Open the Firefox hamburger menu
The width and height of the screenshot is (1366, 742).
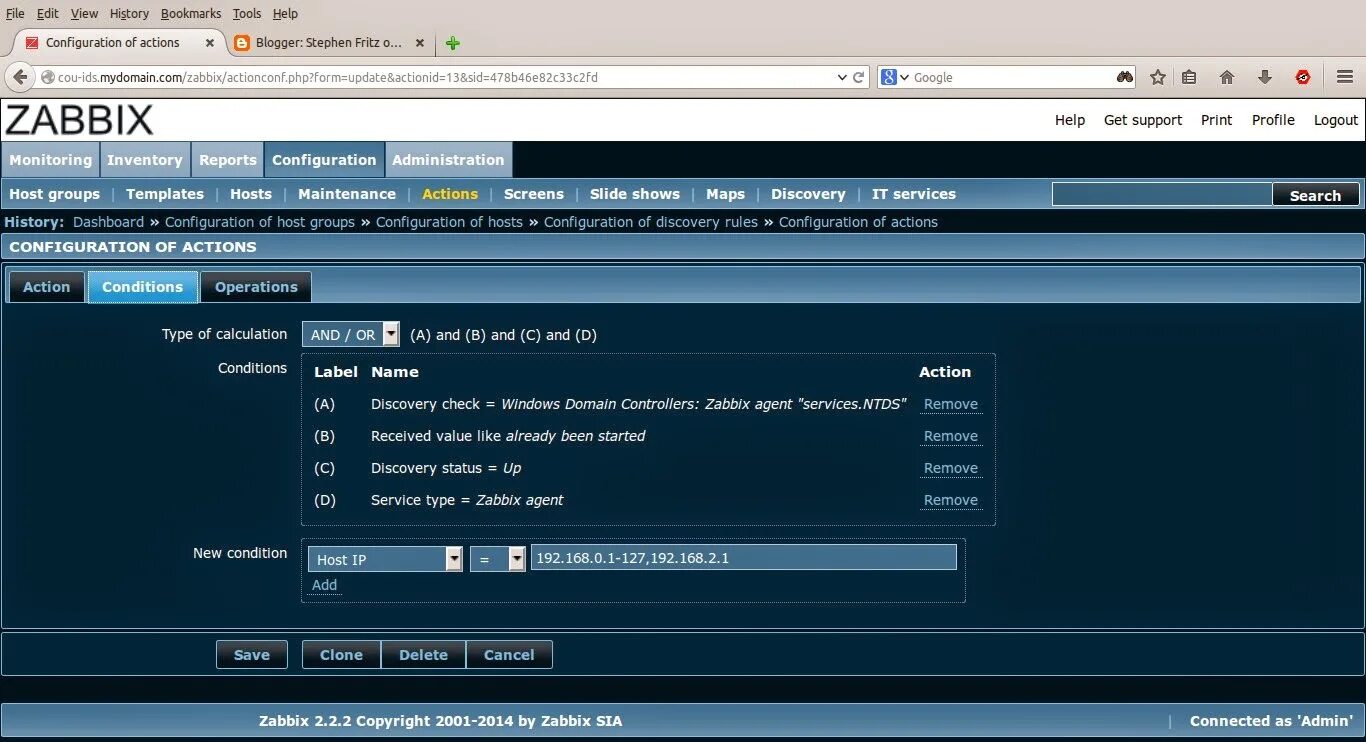pos(1345,77)
